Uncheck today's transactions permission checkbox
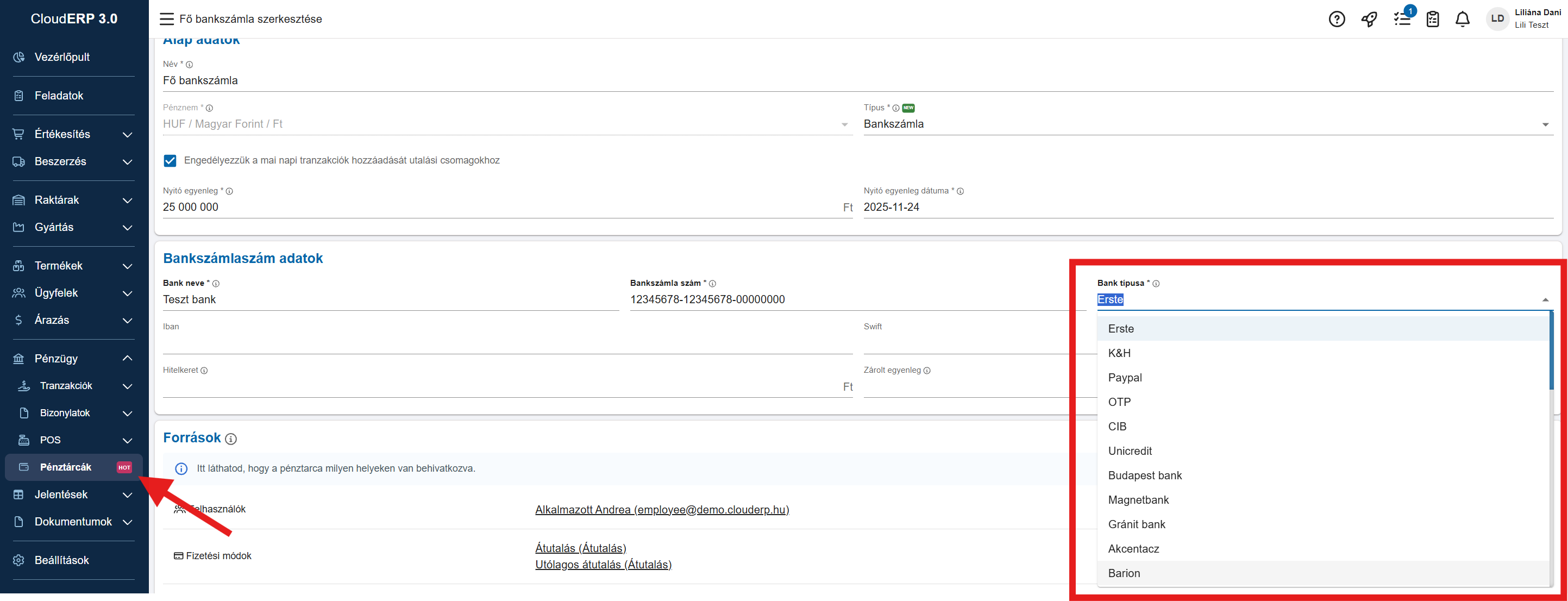Image resolution: width=1568 pixels, height=601 pixels. [x=170, y=161]
